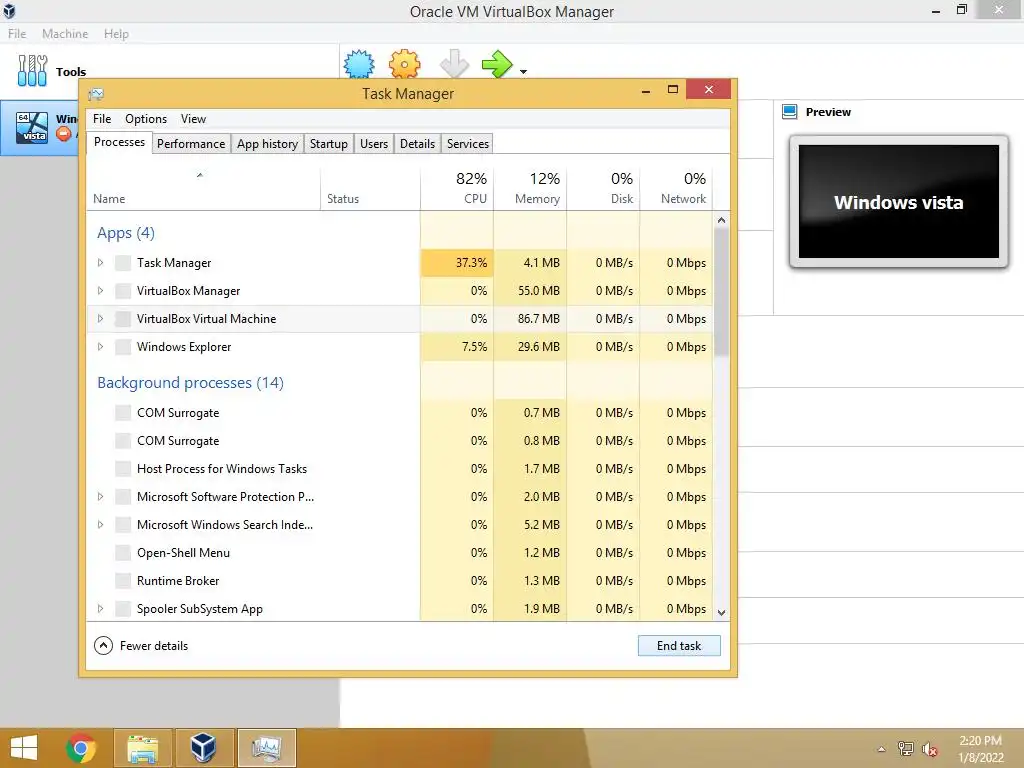Sort by the Disk column header
1024x768 pixels.
pyautogui.click(x=603, y=188)
